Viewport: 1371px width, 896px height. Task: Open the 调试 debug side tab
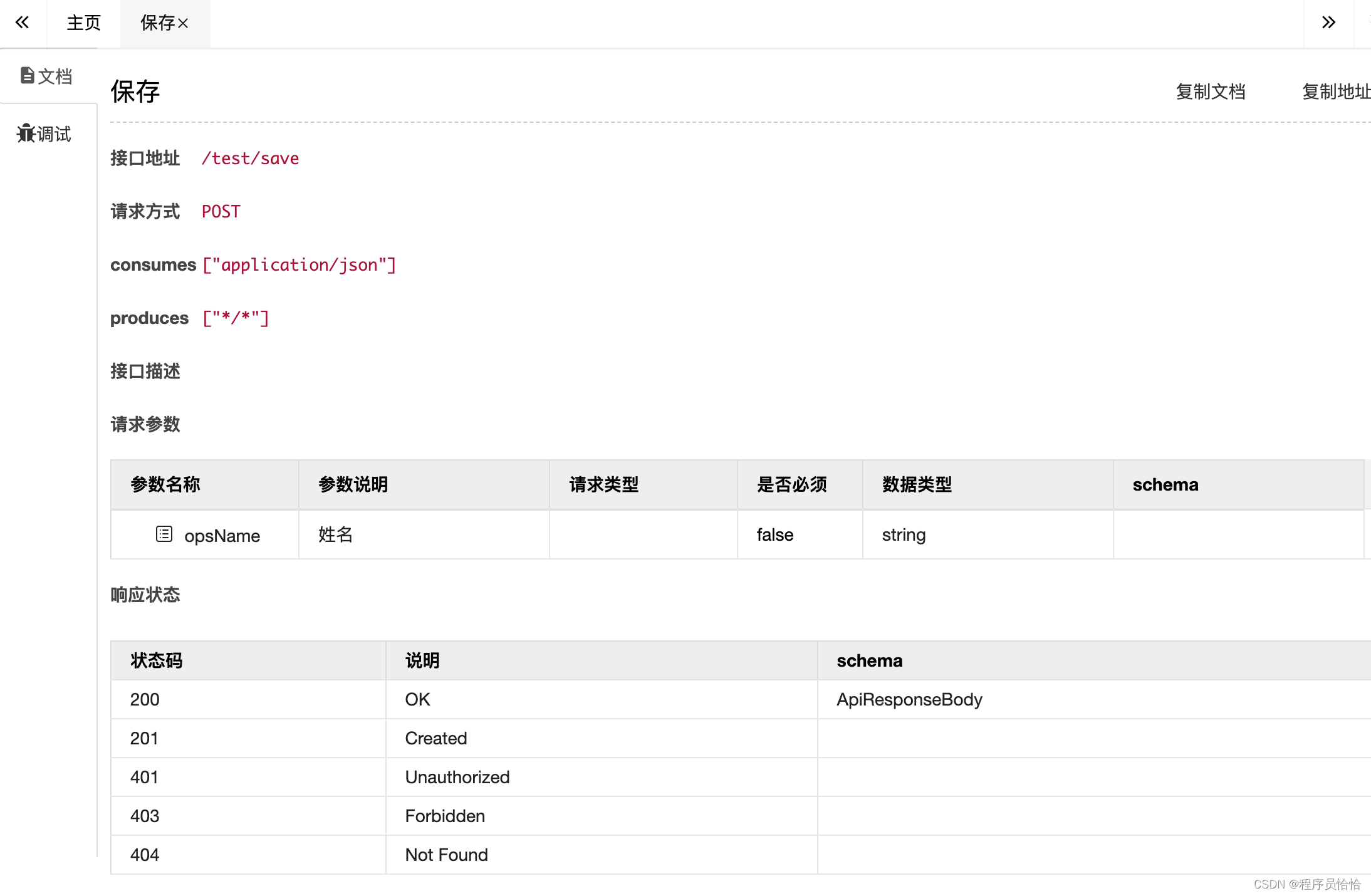[54, 134]
